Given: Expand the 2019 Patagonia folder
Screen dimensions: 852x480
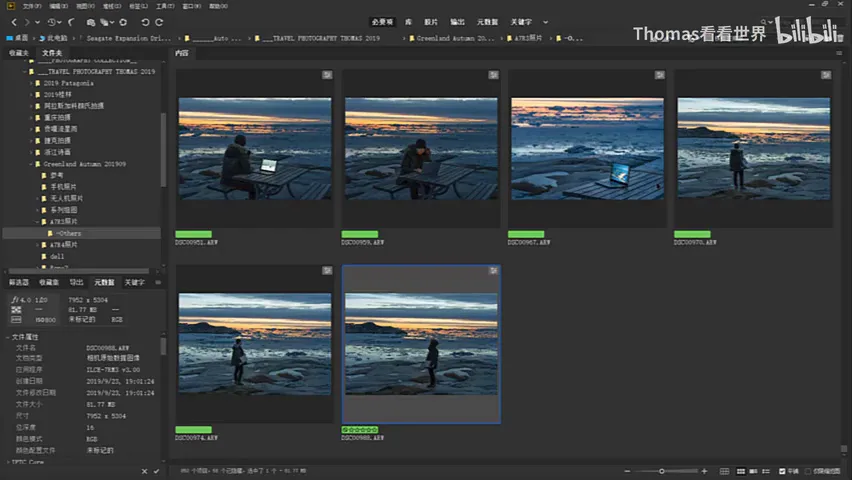Looking at the screenshot, I should click(x=31, y=83).
